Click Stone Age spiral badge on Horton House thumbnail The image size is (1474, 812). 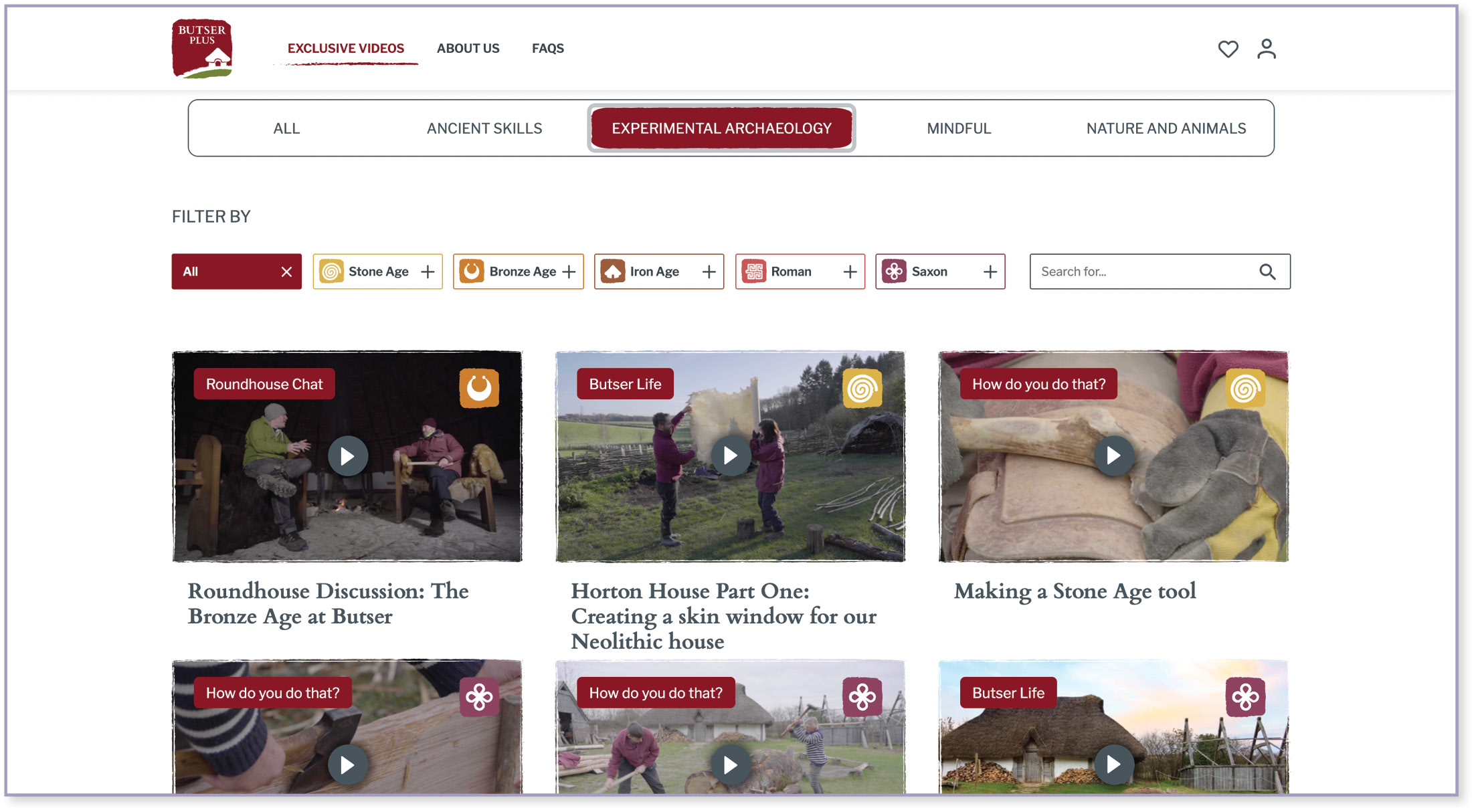(862, 388)
